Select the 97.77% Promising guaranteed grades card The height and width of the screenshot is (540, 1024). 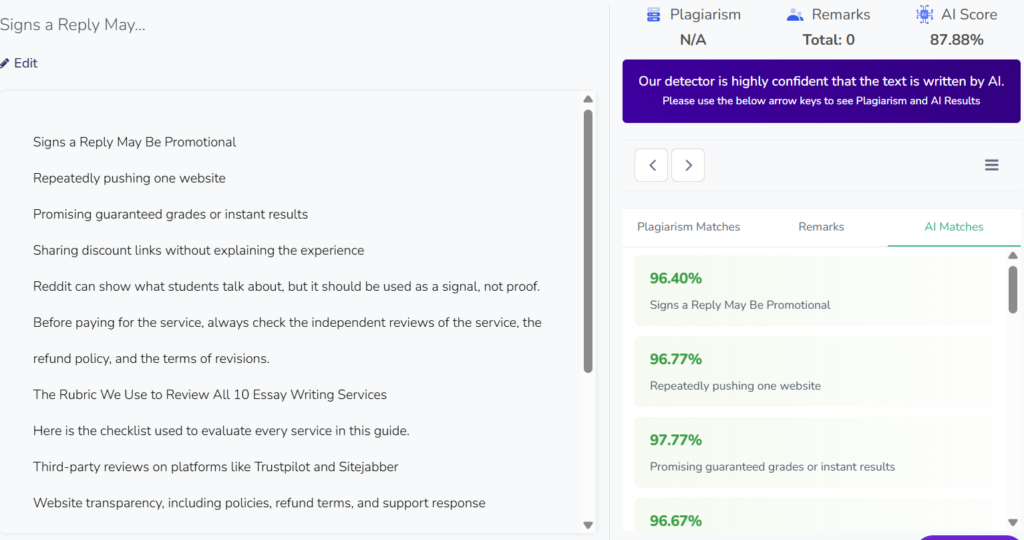814,453
